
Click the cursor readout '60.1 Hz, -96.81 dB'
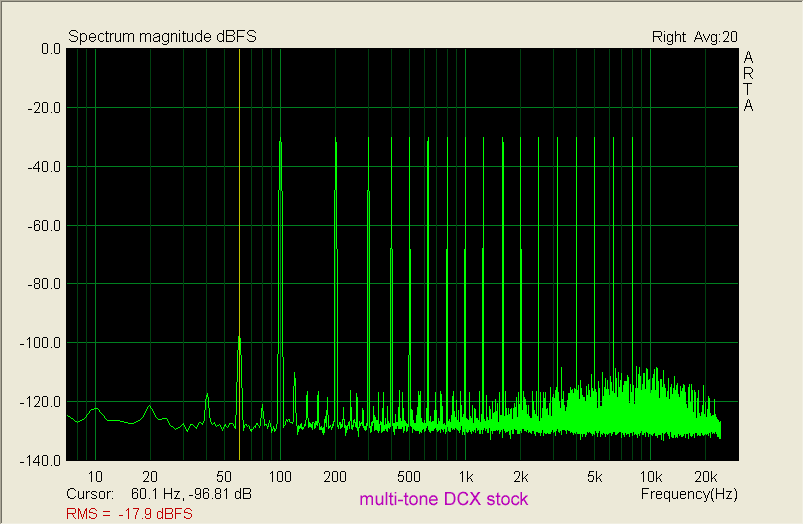click(191, 494)
